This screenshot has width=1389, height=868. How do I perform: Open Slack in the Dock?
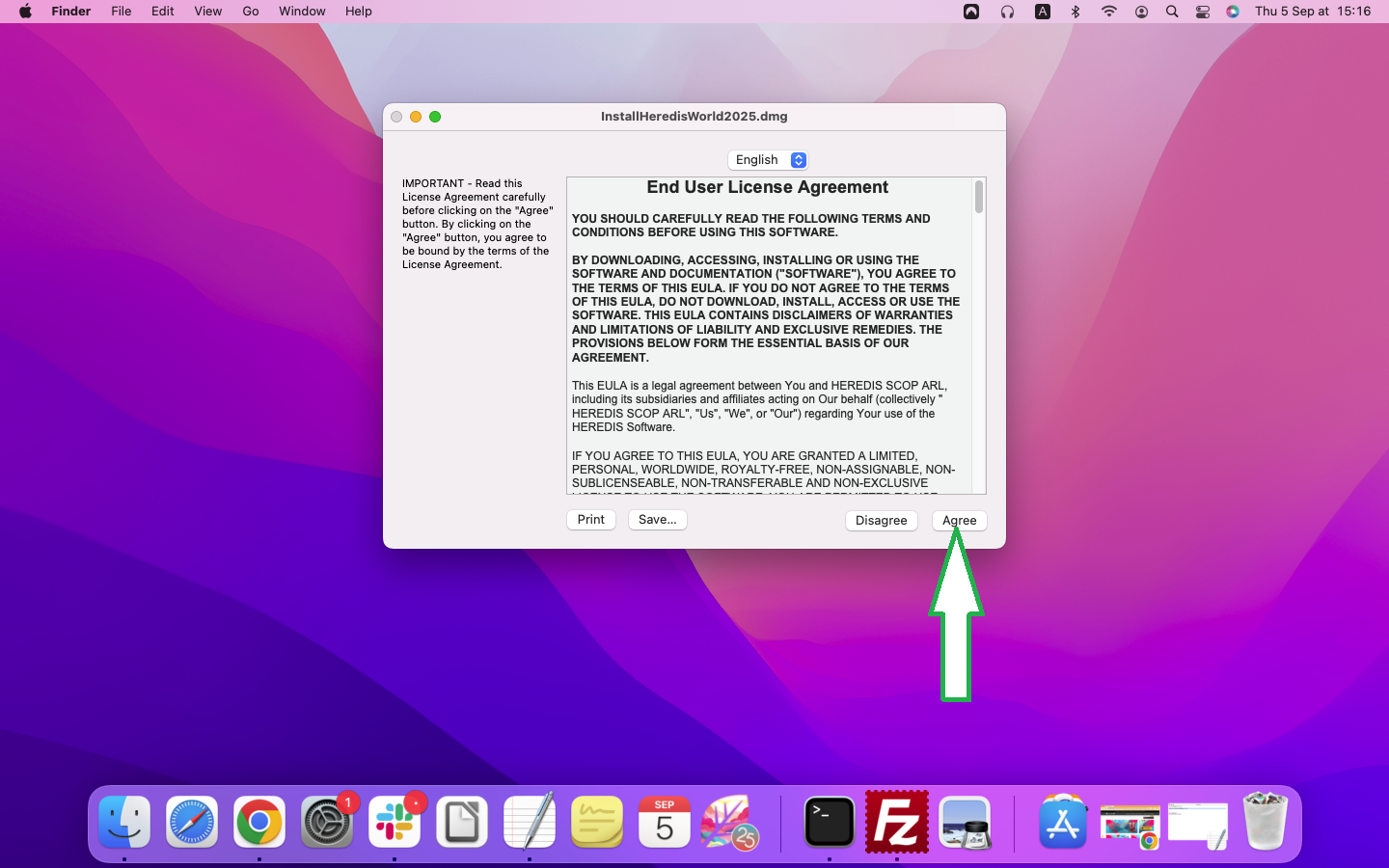tap(395, 823)
